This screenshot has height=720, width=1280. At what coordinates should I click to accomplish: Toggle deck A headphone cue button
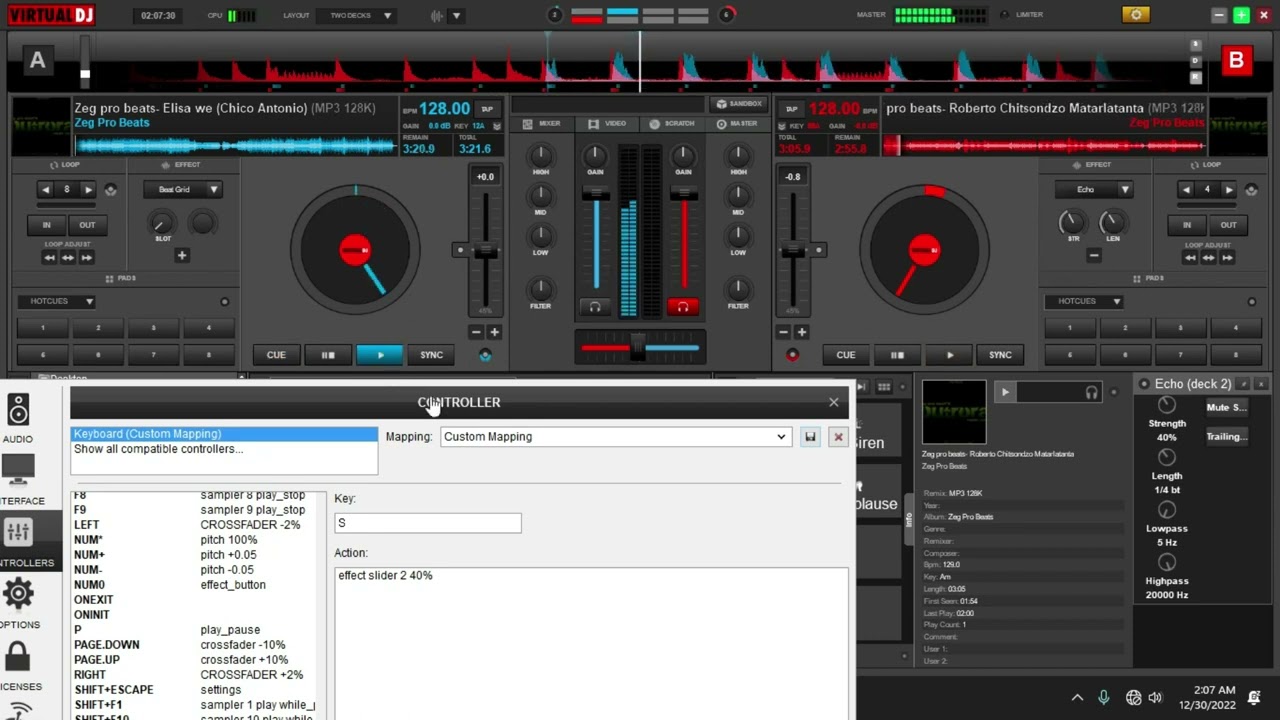[595, 307]
